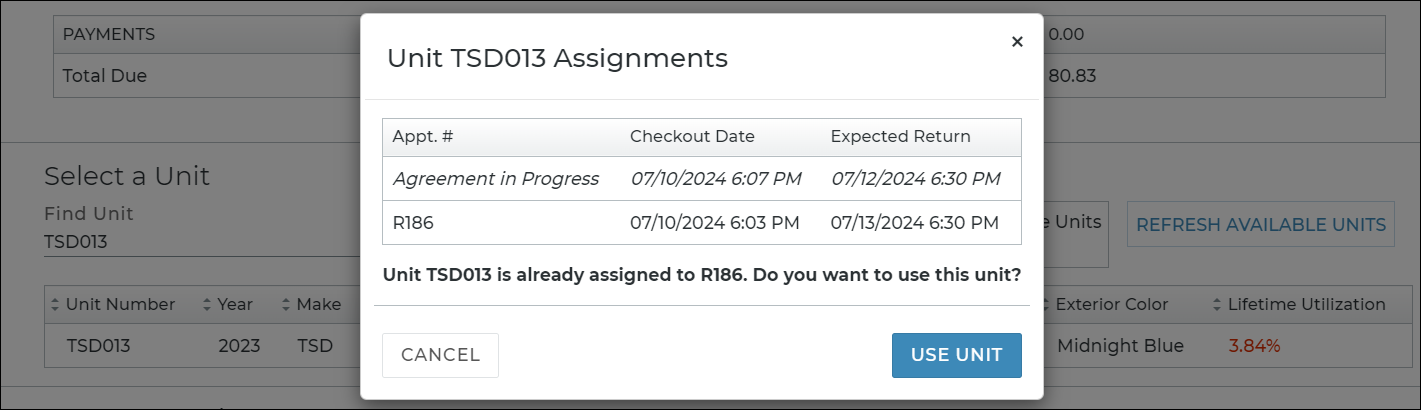1421x410 pixels.
Task: Click sort arrows beside Exterior Color
Action: [x=1045, y=304]
